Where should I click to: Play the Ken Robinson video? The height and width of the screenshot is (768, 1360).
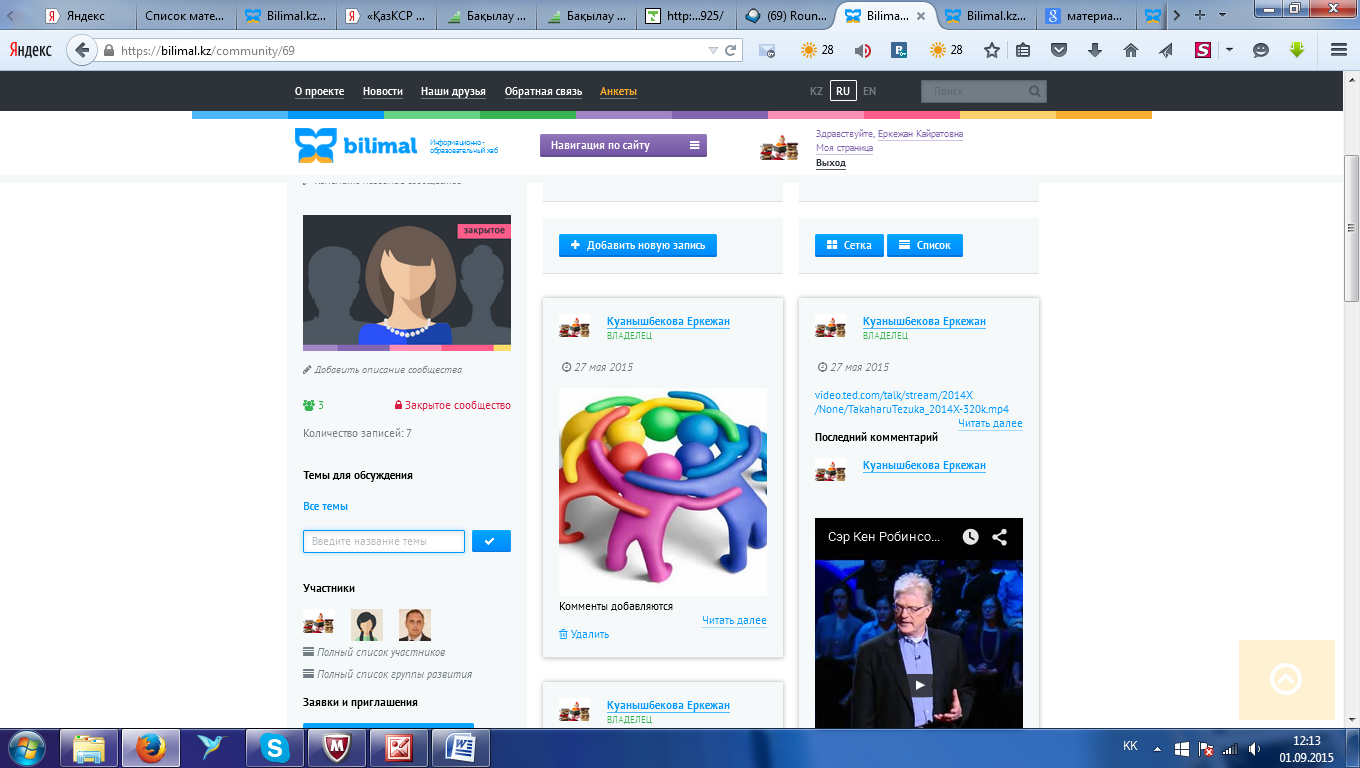[x=919, y=686]
